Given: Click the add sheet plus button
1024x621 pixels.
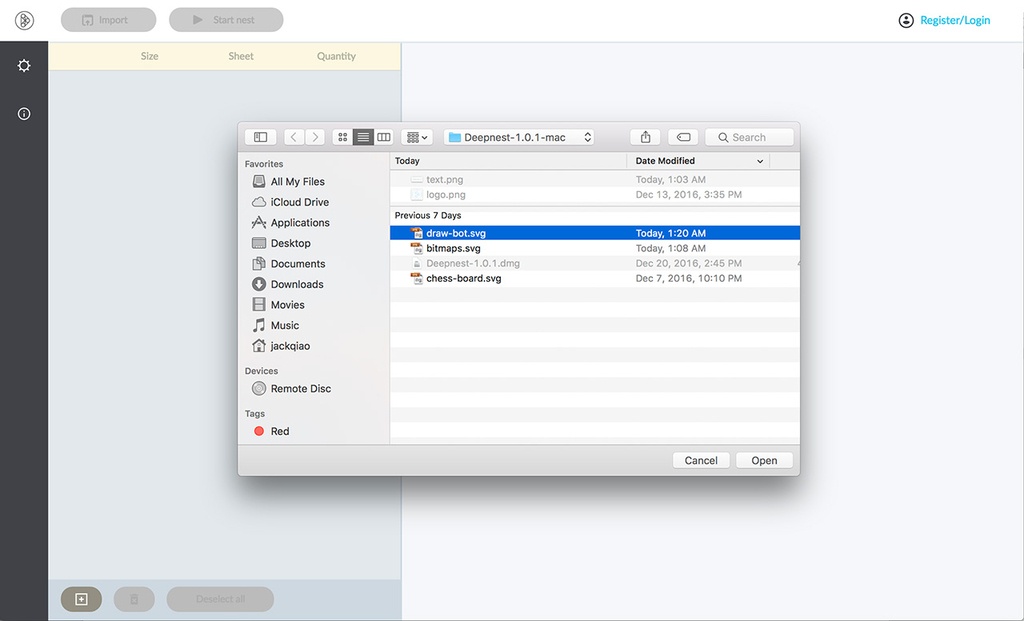Looking at the screenshot, I should (x=82, y=599).
